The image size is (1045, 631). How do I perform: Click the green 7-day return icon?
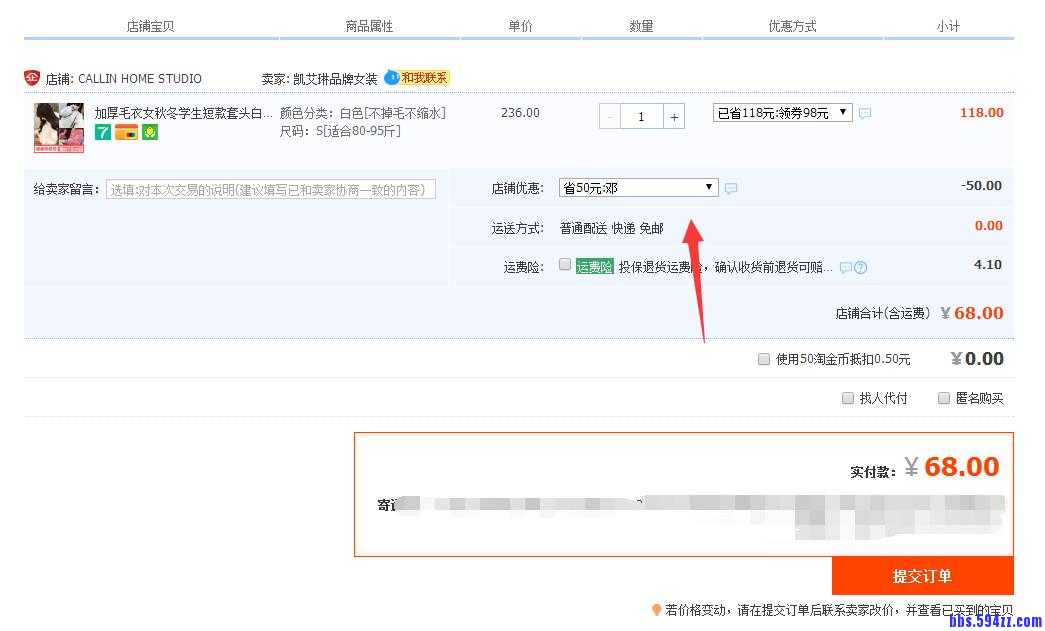point(103,132)
